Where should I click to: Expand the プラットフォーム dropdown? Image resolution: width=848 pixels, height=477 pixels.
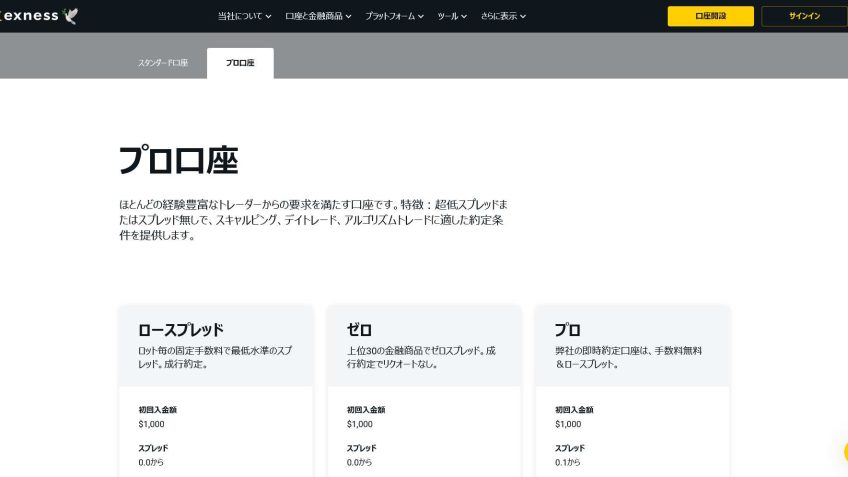coord(394,16)
